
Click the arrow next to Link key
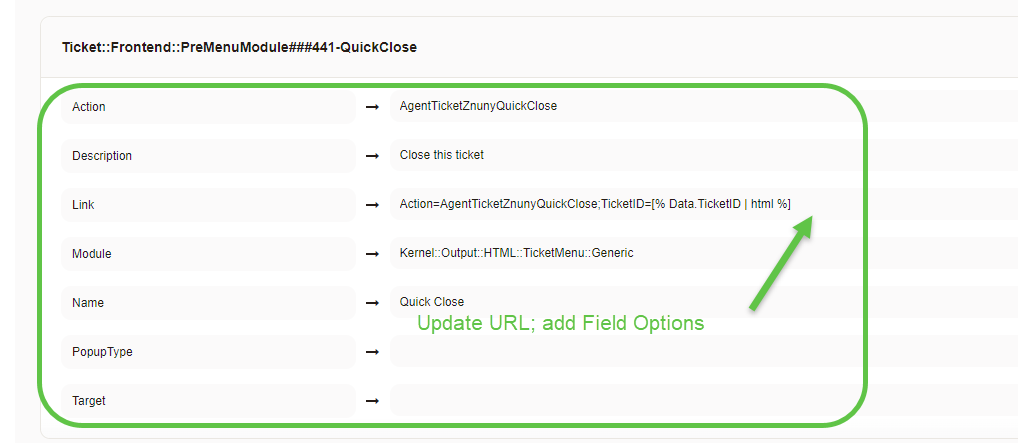[372, 204]
